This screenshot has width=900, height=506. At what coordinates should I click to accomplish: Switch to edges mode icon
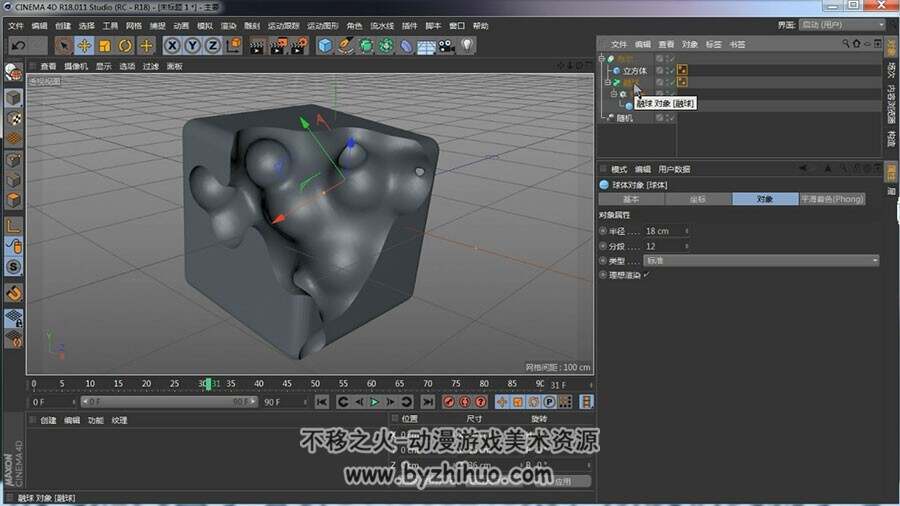pos(14,180)
